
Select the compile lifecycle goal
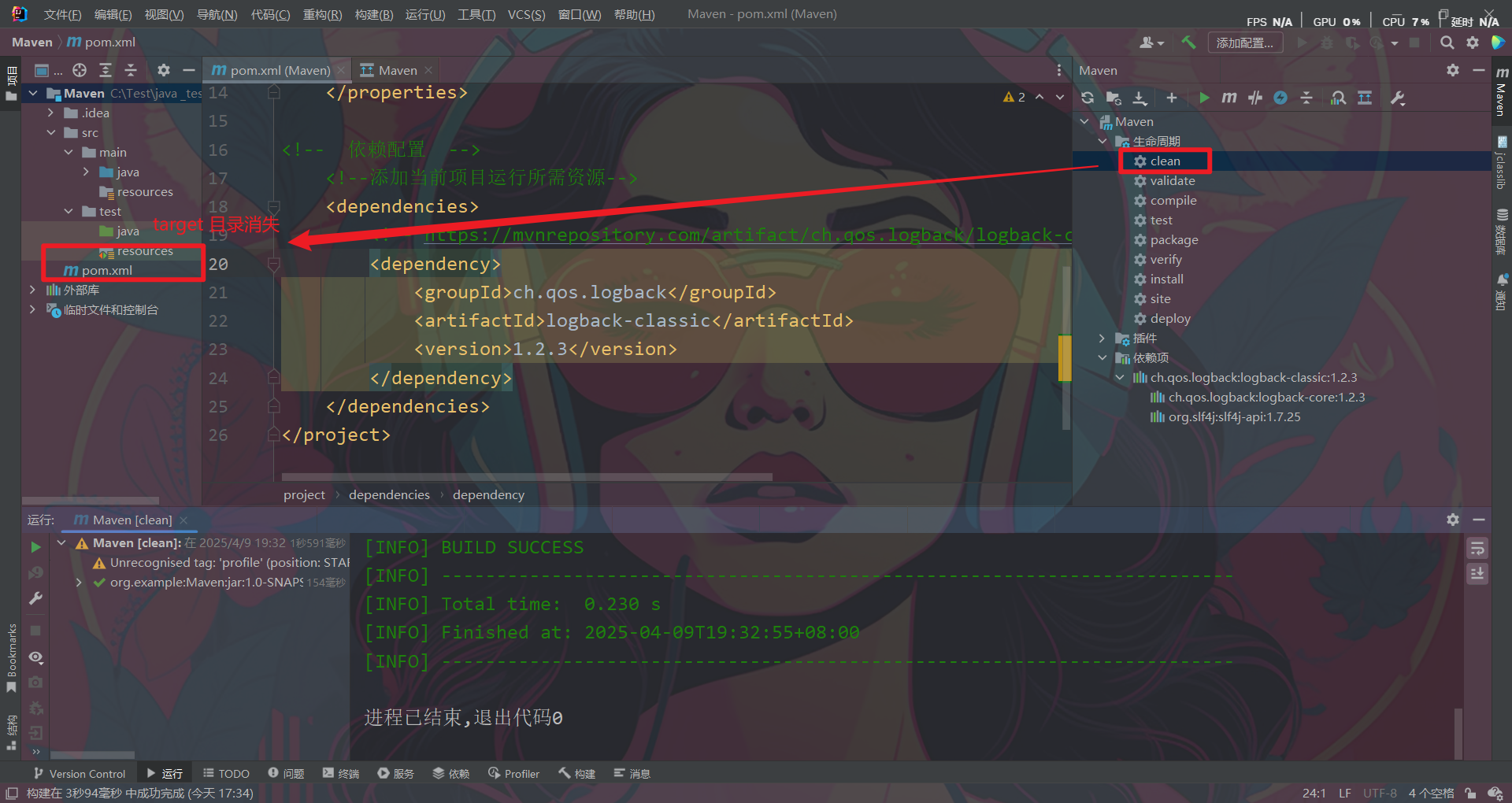[x=1173, y=200]
